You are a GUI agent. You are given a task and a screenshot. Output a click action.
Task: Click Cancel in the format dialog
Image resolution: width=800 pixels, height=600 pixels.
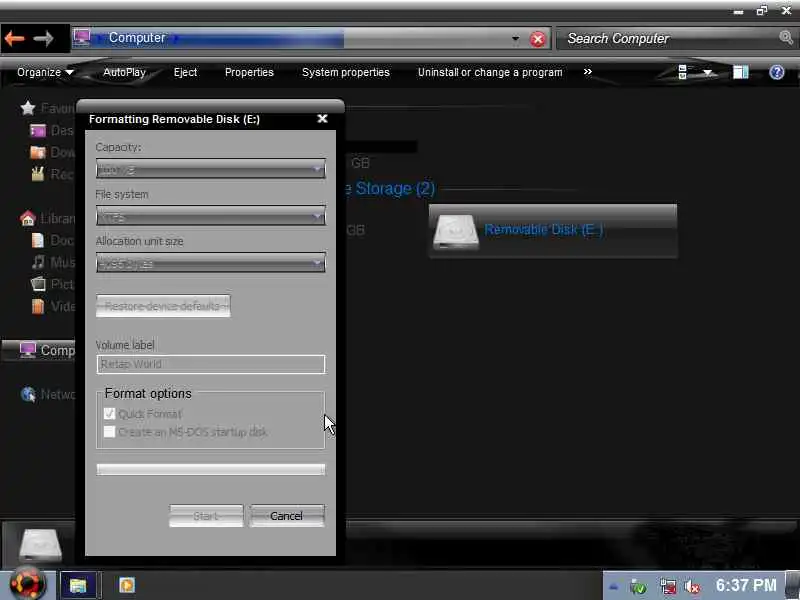287,516
